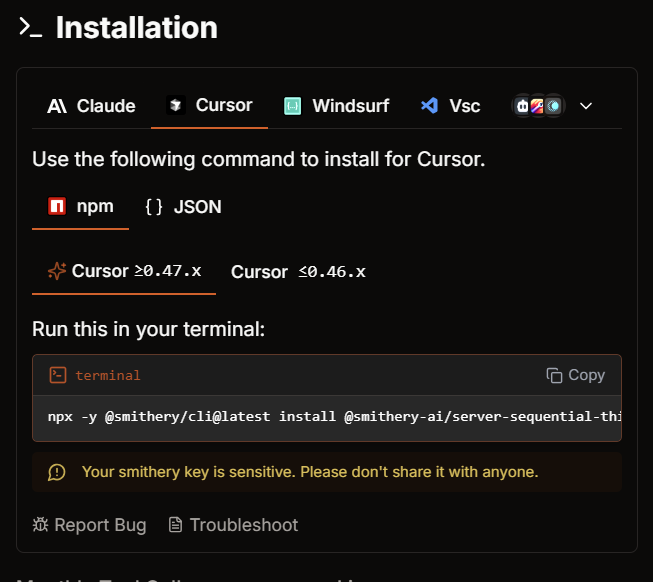Click the Anthropic logo icon beside Claude
The height and width of the screenshot is (582, 653).
click(x=57, y=106)
